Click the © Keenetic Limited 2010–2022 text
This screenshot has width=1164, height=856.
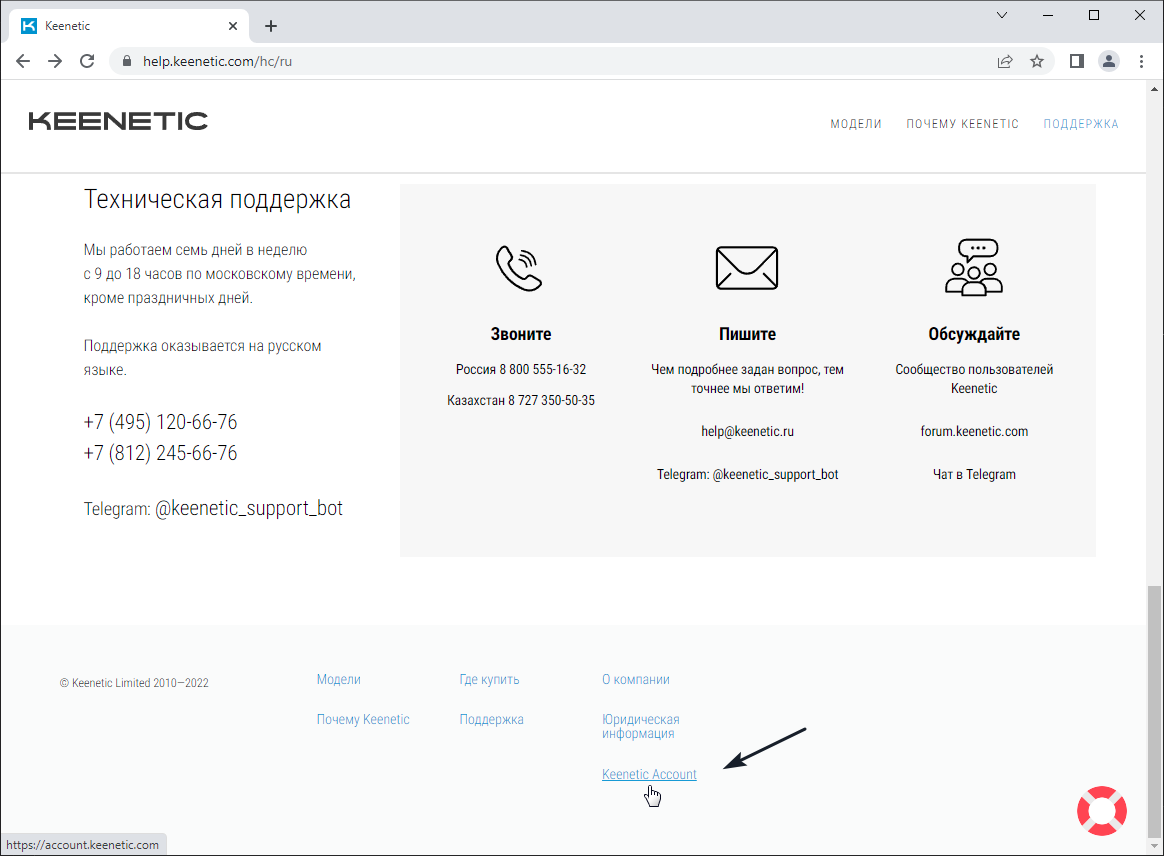134,683
